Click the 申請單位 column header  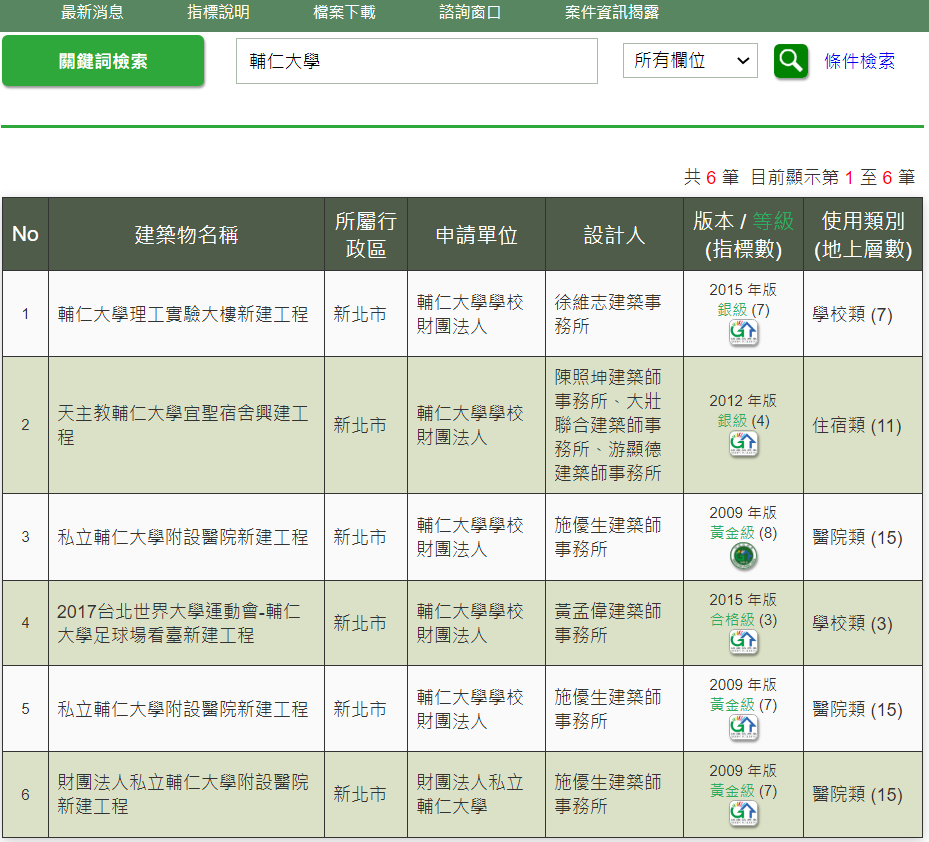(x=476, y=235)
